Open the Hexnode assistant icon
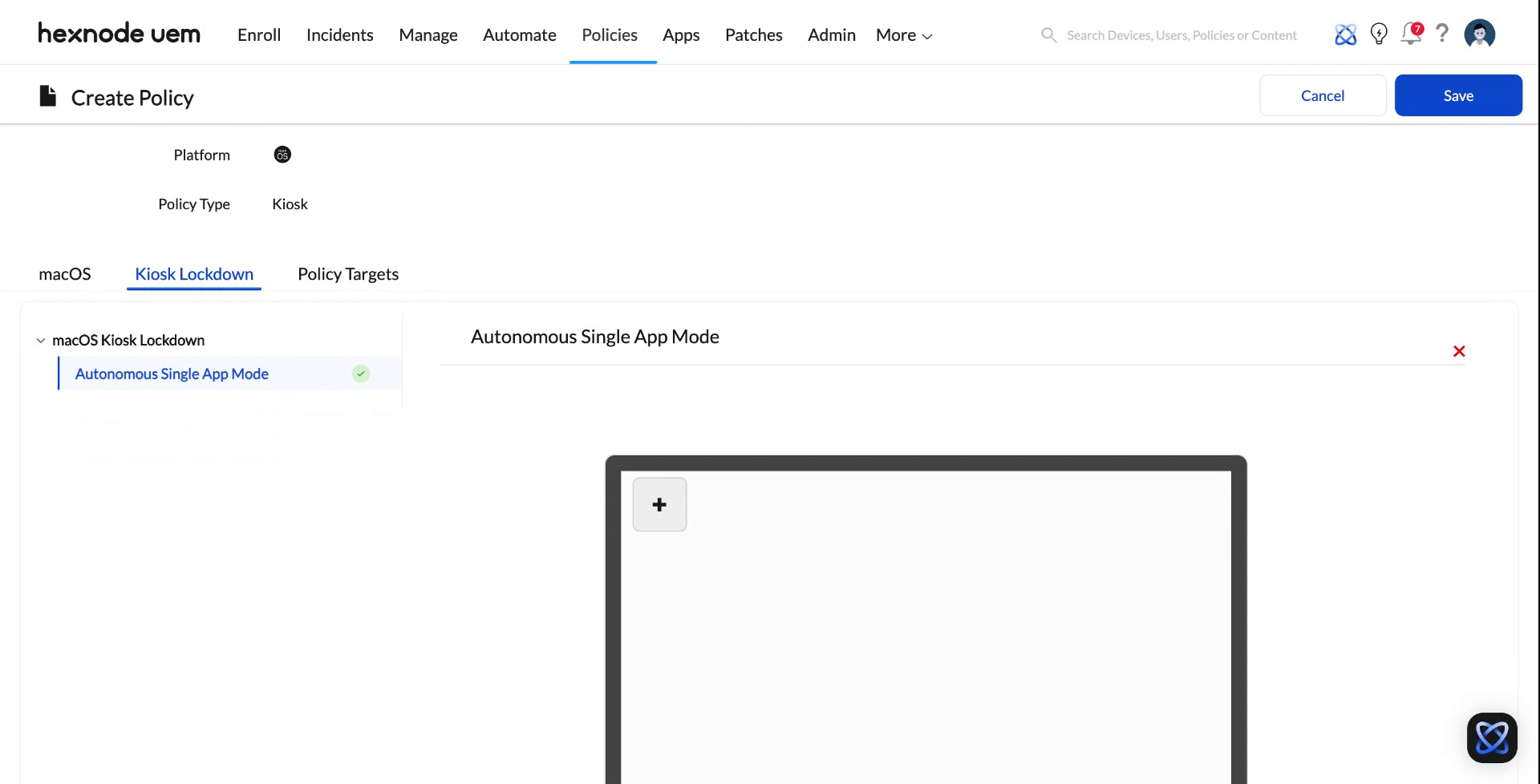The height and width of the screenshot is (784, 1540). pos(1346,34)
